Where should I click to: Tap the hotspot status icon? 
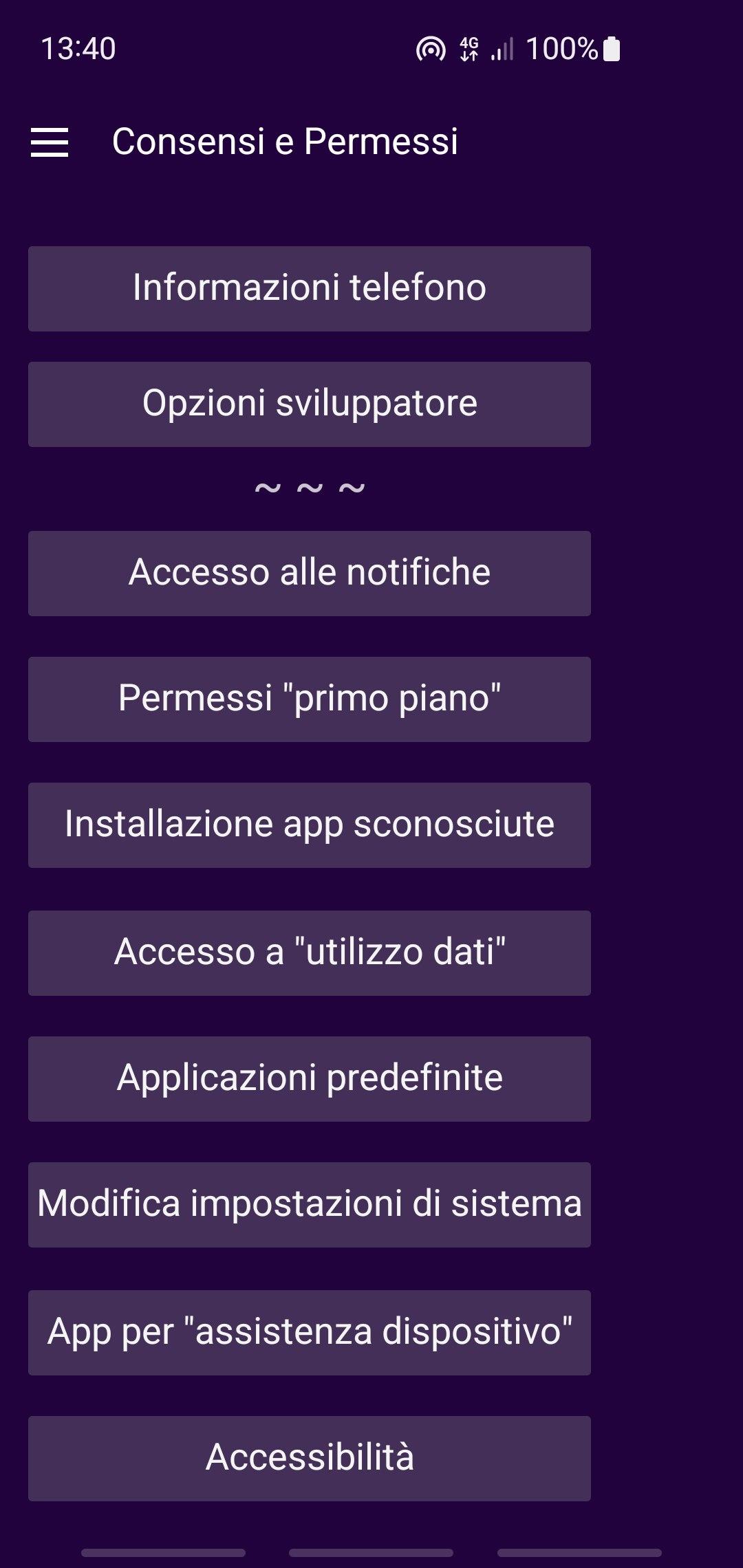431,50
